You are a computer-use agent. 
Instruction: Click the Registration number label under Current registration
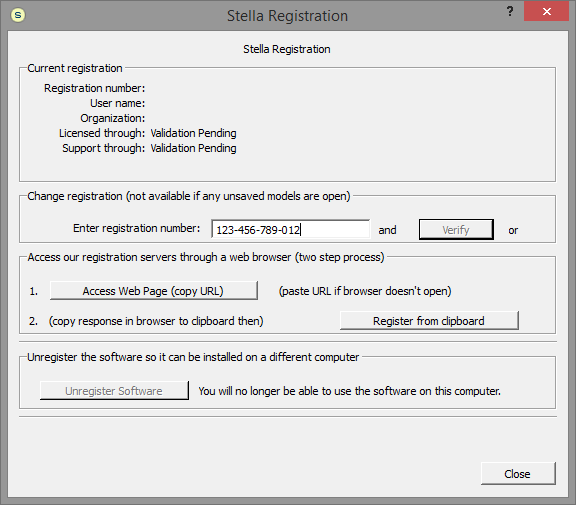[94, 88]
